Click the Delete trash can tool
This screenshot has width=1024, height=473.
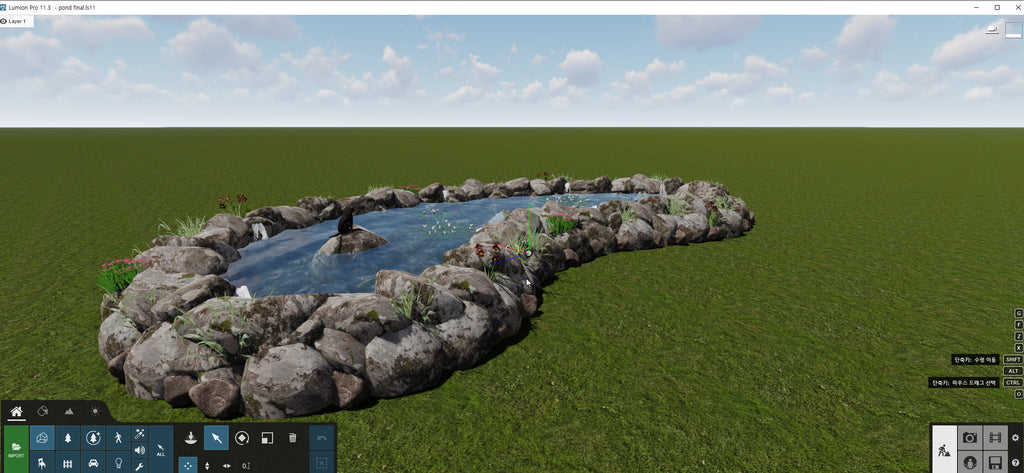[x=292, y=438]
